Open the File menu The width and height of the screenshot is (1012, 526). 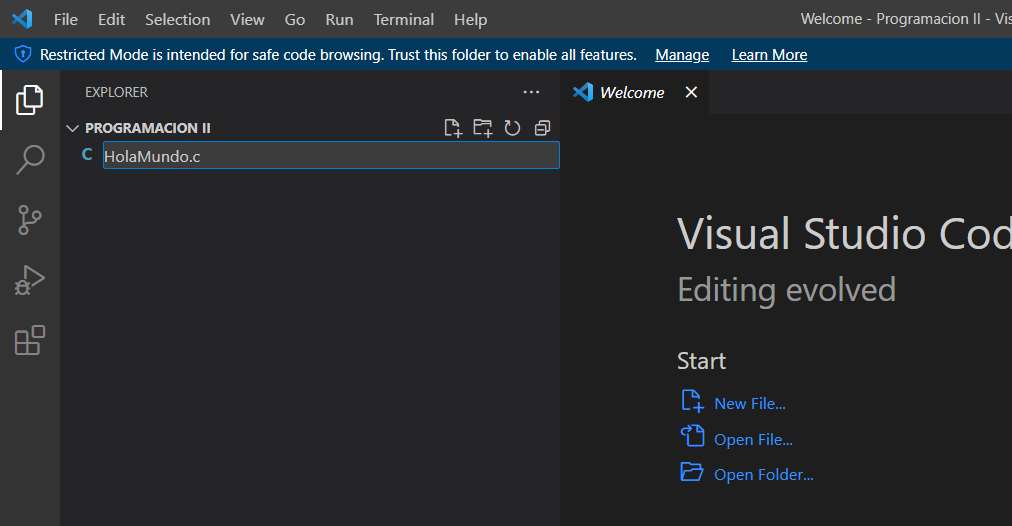point(65,19)
